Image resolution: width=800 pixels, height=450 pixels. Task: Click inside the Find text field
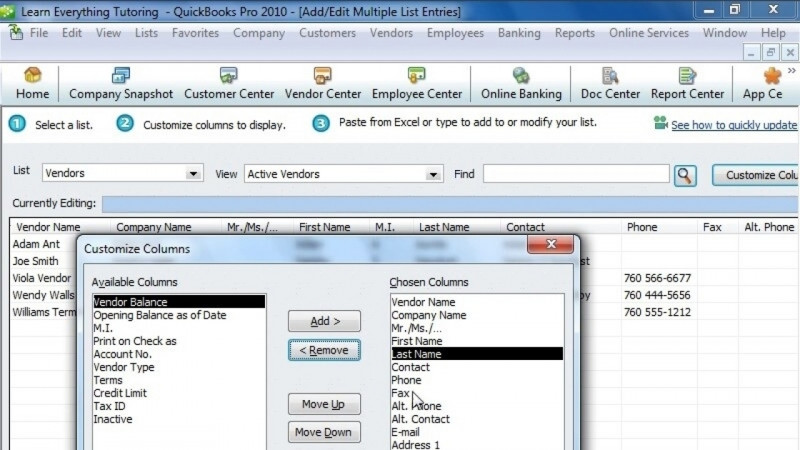[576, 174]
